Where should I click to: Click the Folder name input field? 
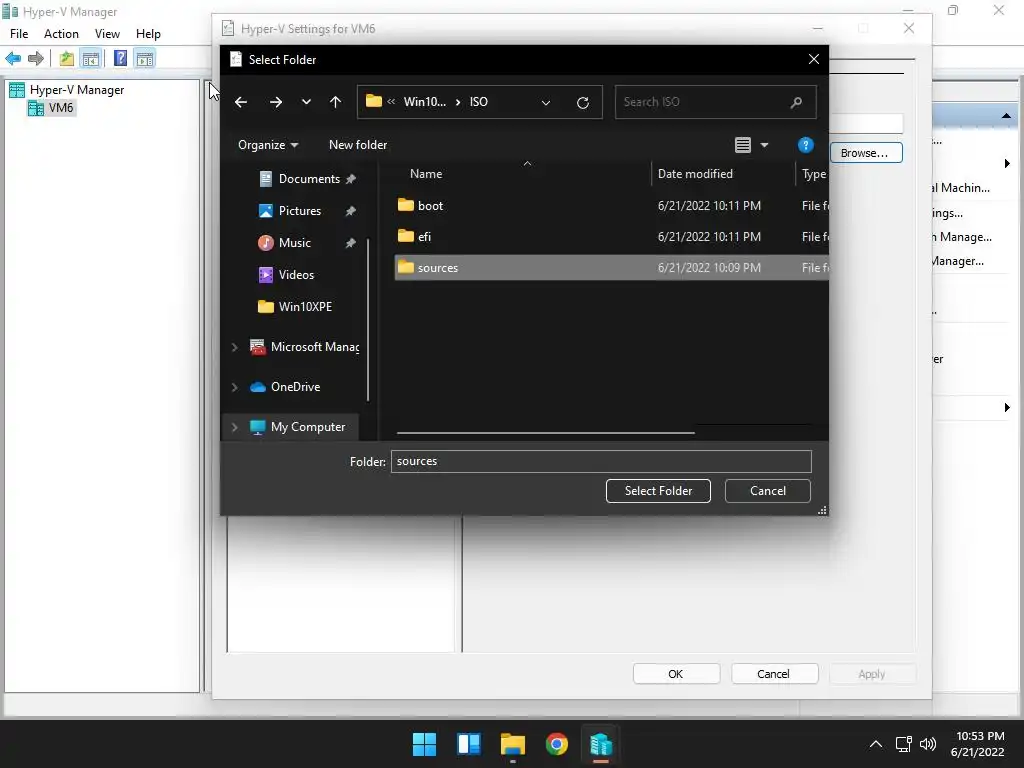601,461
